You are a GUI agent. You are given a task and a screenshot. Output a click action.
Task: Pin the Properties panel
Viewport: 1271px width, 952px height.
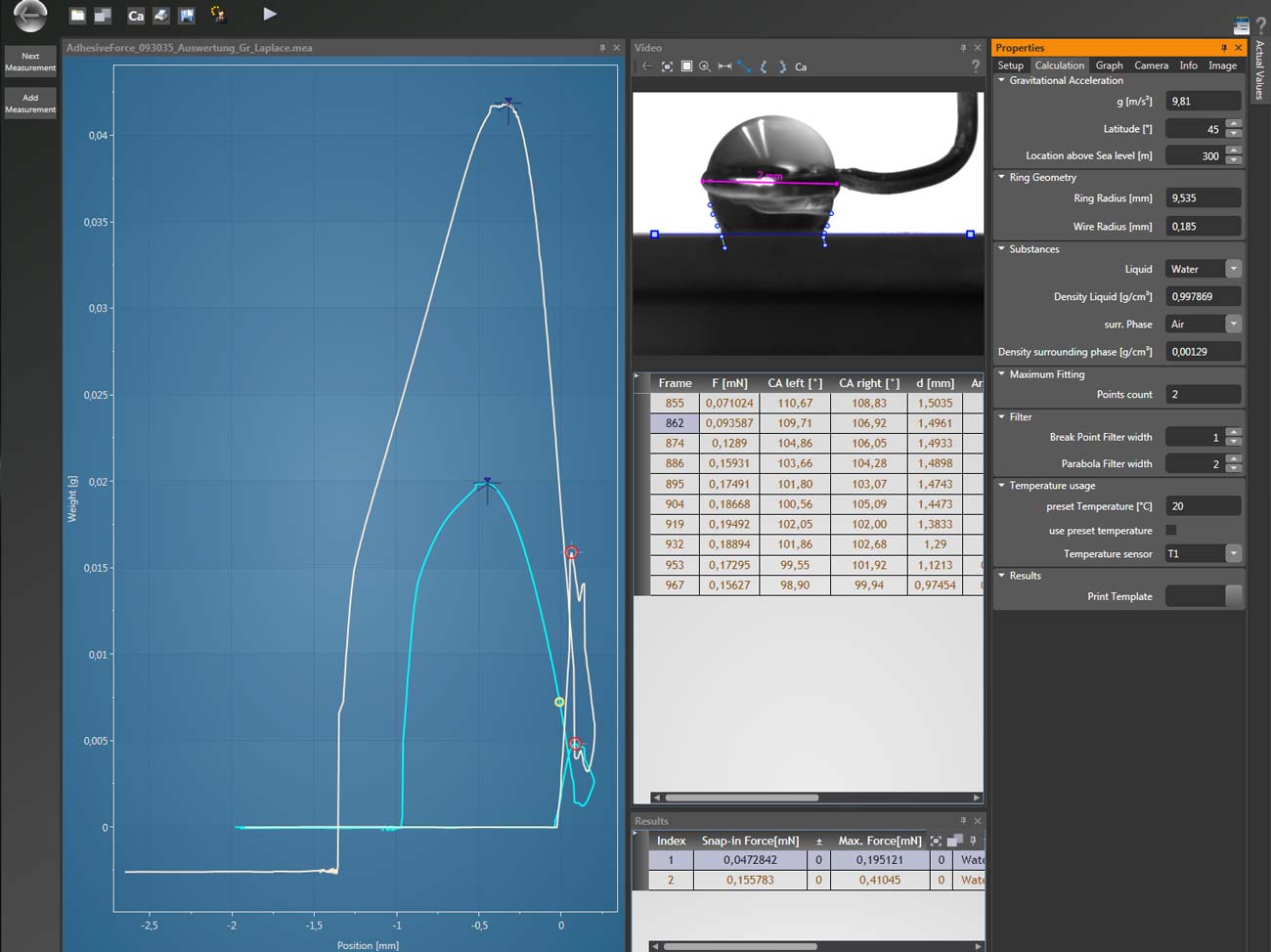1223,47
